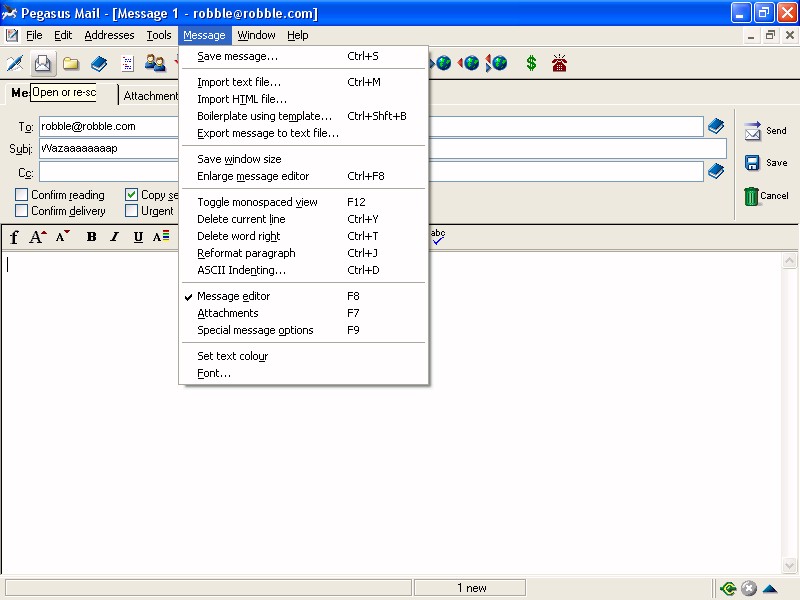Open Font... from the Message menu
Screen dimensions: 800x600
[x=304, y=373]
